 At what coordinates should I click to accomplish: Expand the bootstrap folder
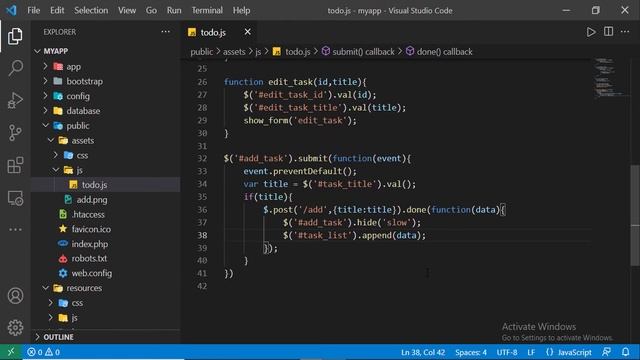(46, 81)
